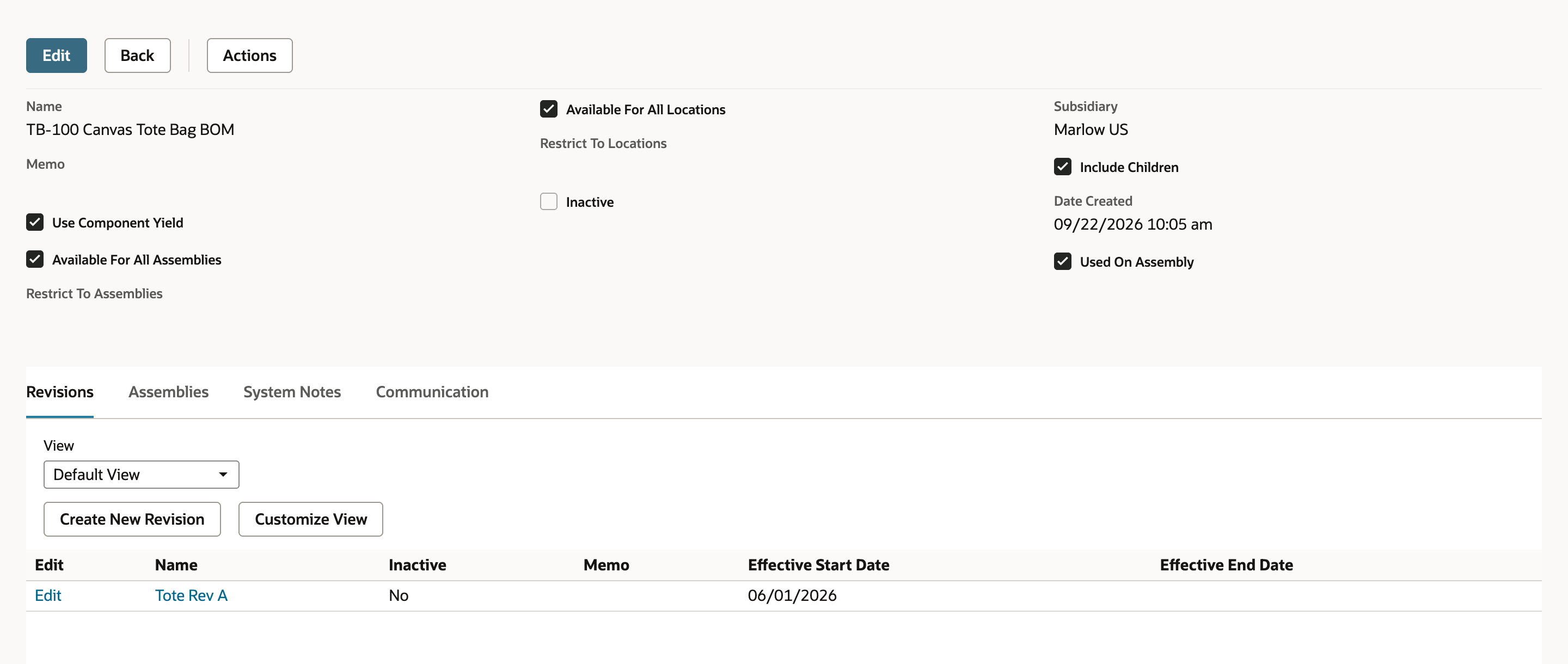Click the Name column header

[x=176, y=565]
